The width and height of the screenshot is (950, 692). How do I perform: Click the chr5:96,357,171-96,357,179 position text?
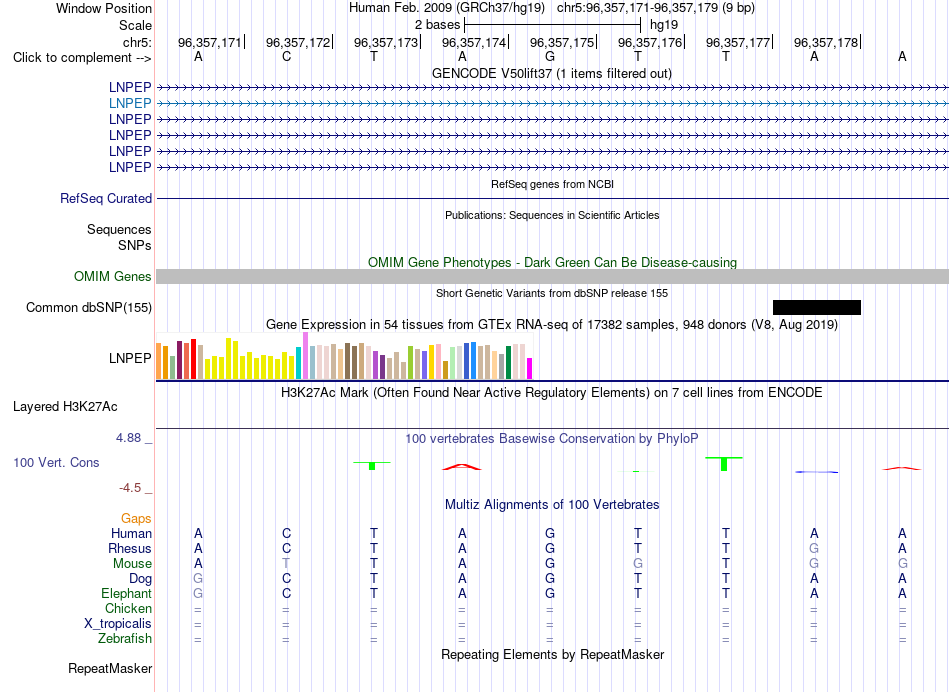click(x=656, y=8)
